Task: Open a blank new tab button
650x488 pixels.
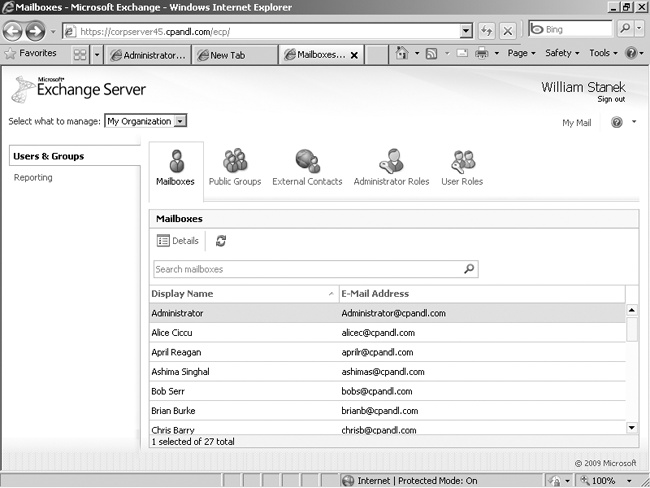Action: click(x=376, y=55)
